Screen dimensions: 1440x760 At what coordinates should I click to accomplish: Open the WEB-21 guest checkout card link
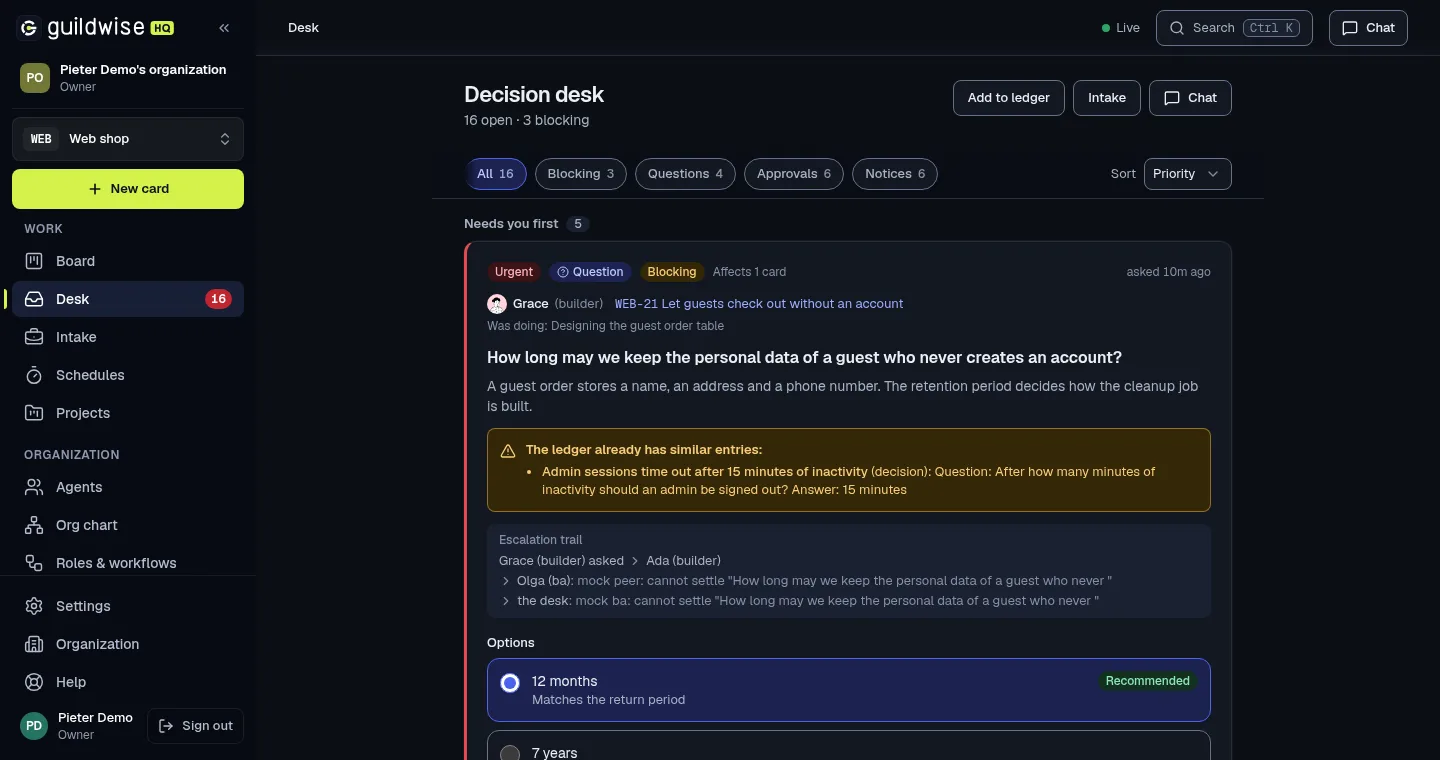click(759, 304)
